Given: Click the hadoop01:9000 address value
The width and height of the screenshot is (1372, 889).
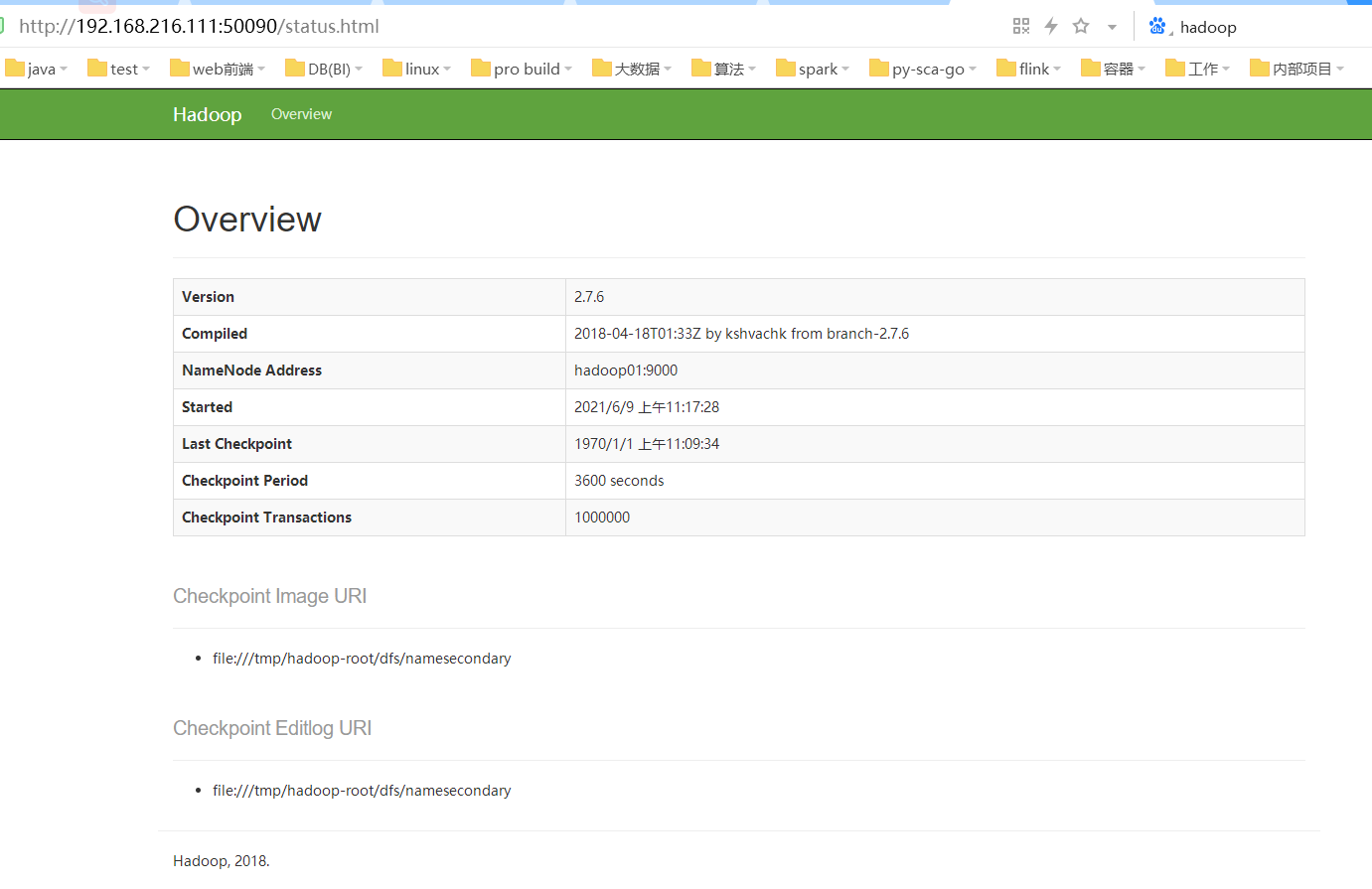Looking at the screenshot, I should coord(626,370).
